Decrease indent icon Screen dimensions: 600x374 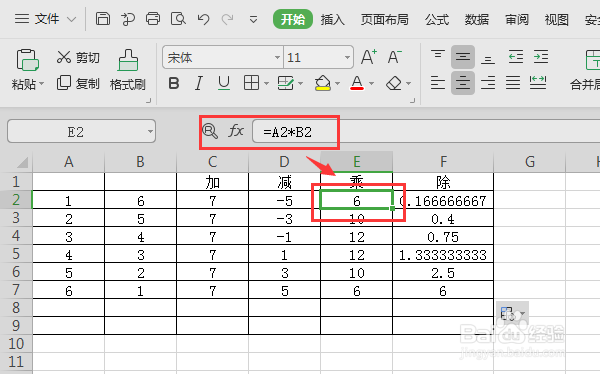point(515,57)
